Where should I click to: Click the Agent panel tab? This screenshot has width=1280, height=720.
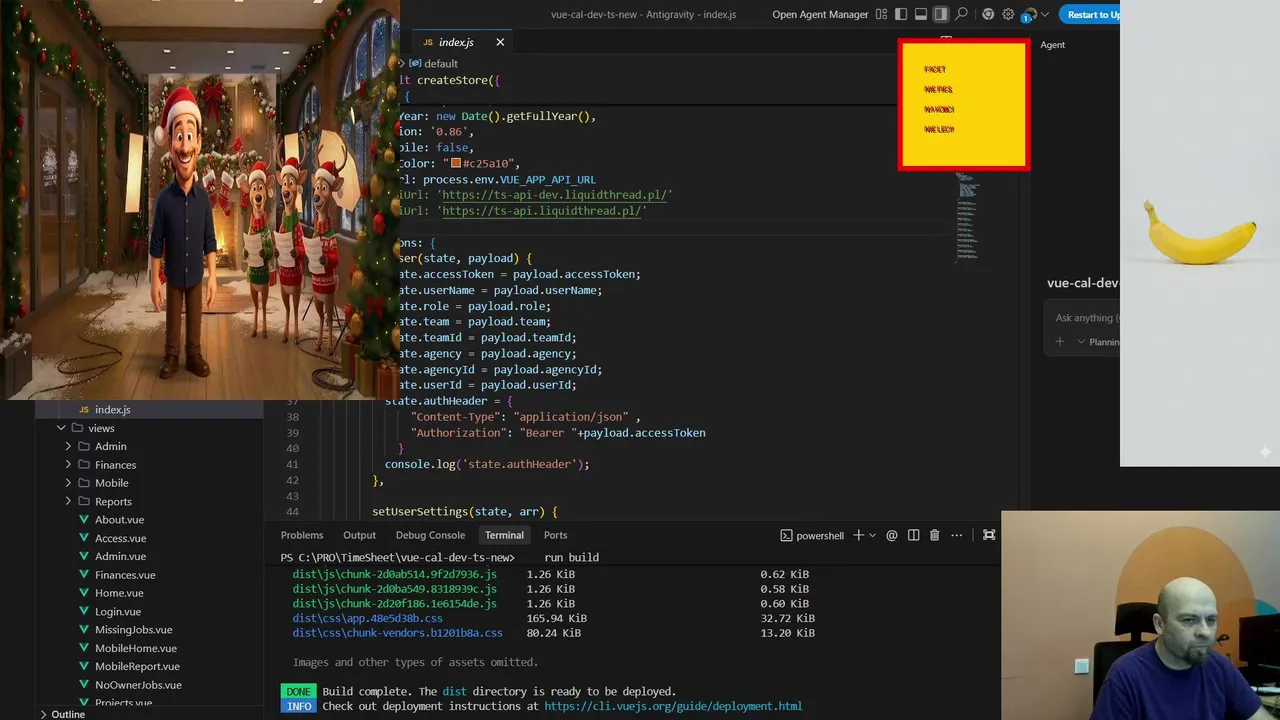pyautogui.click(x=1053, y=44)
